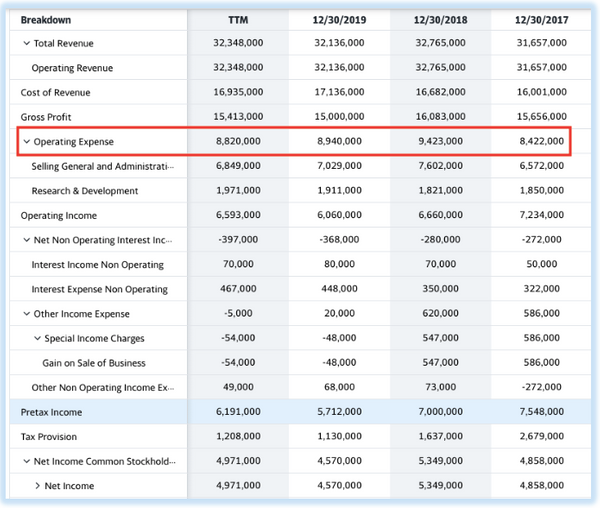The image size is (600, 508).
Task: Click TTM Tax Provision value 1,208,000
Action: (238, 436)
